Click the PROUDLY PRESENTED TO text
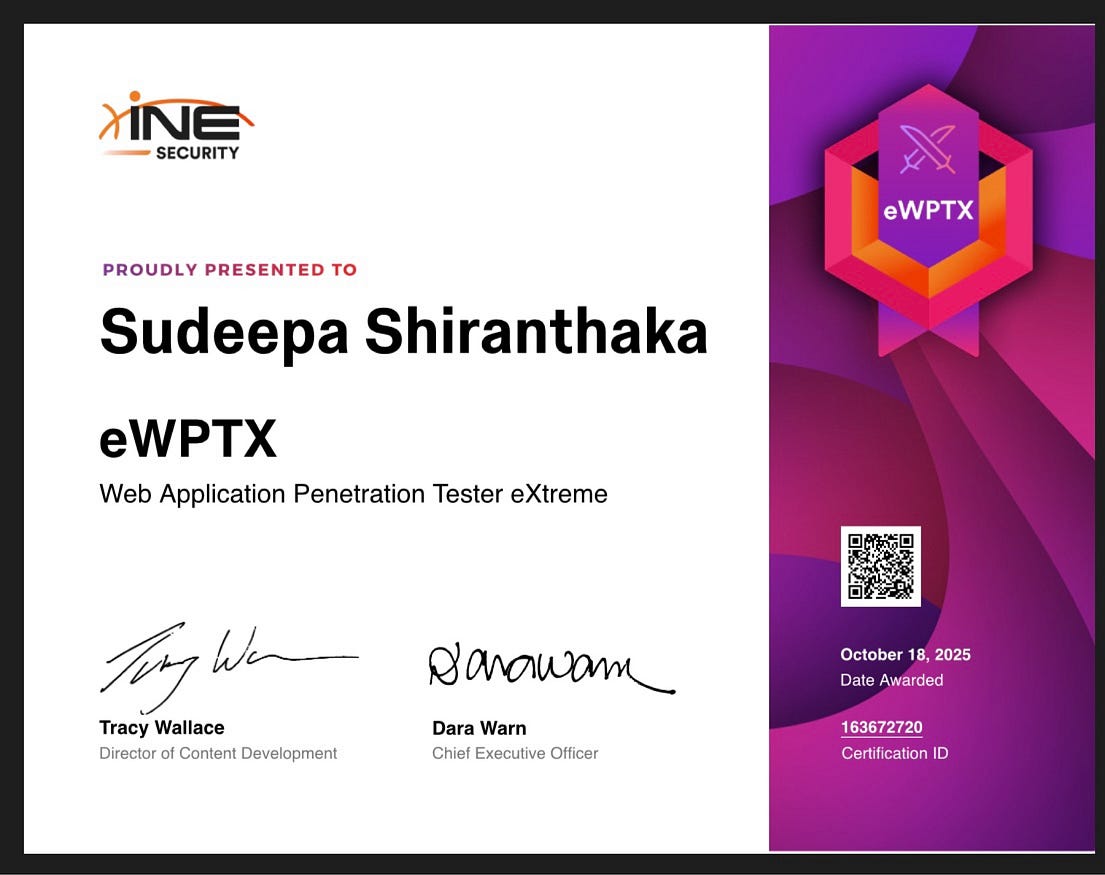Viewport: 1105px width, 875px height. [x=229, y=269]
